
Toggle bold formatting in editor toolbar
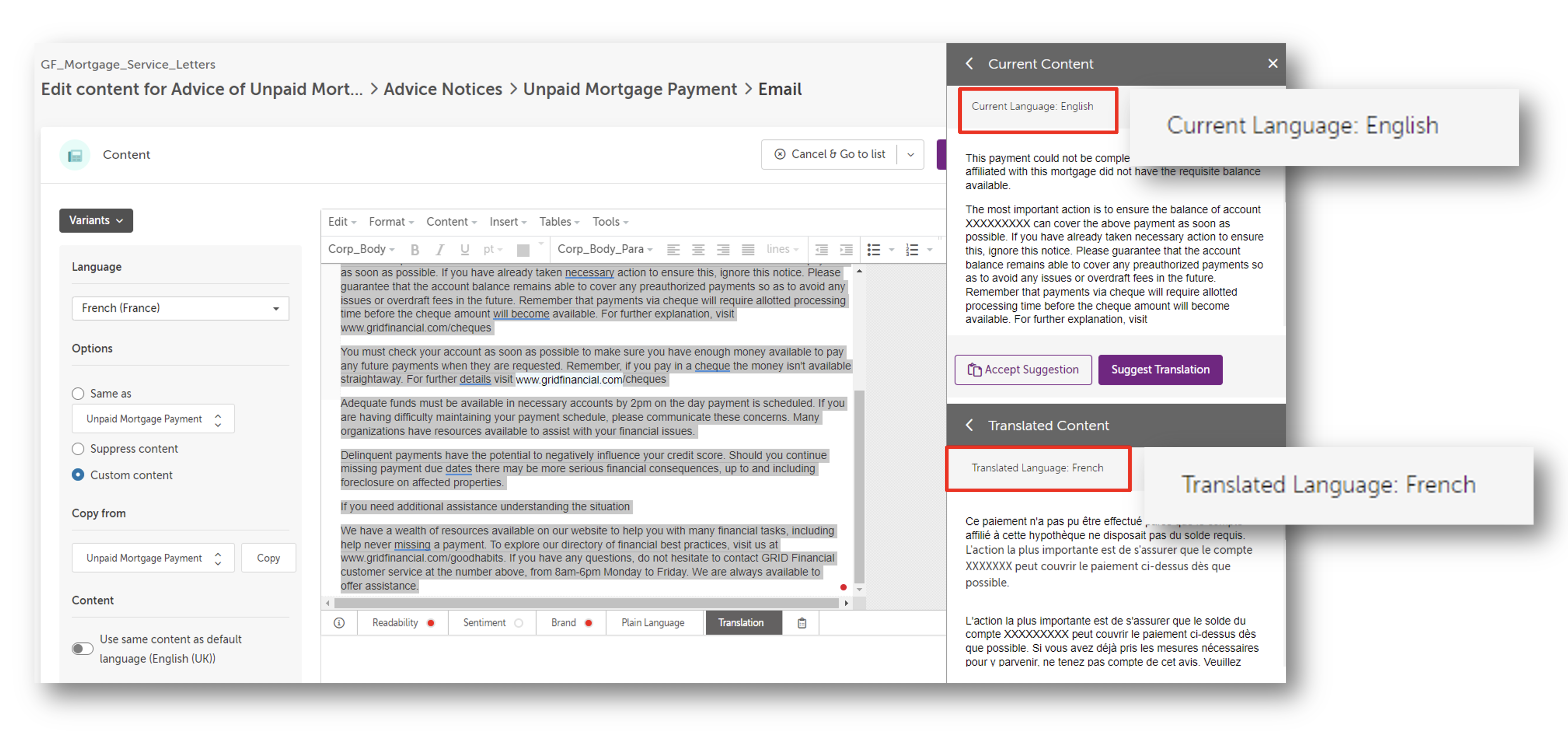415,249
